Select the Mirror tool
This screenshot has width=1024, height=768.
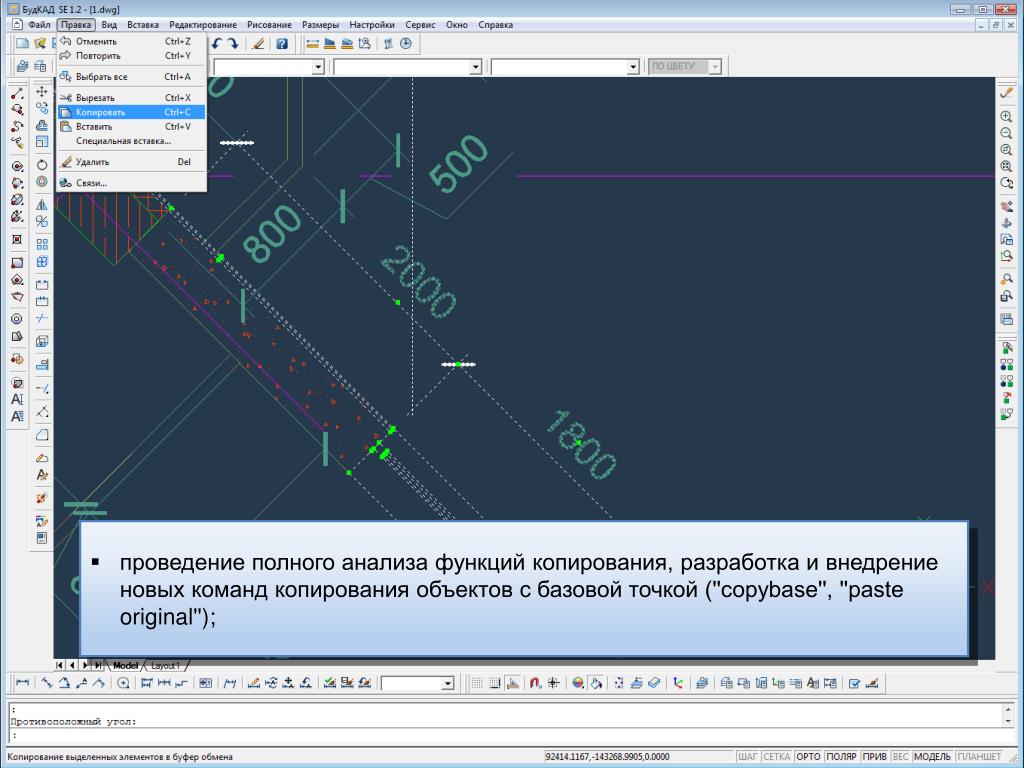coord(42,205)
